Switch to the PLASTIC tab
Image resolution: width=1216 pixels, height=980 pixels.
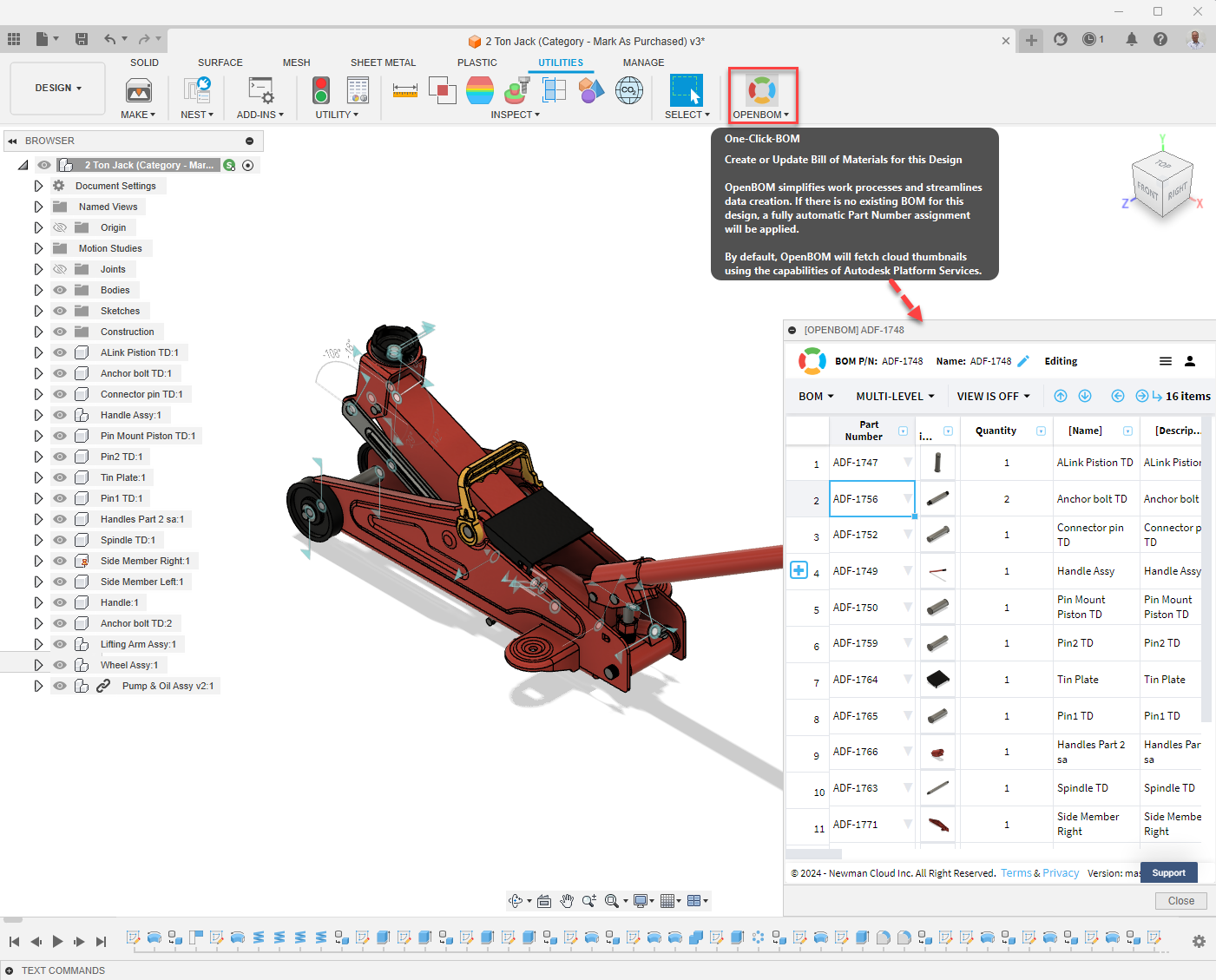pyautogui.click(x=477, y=62)
